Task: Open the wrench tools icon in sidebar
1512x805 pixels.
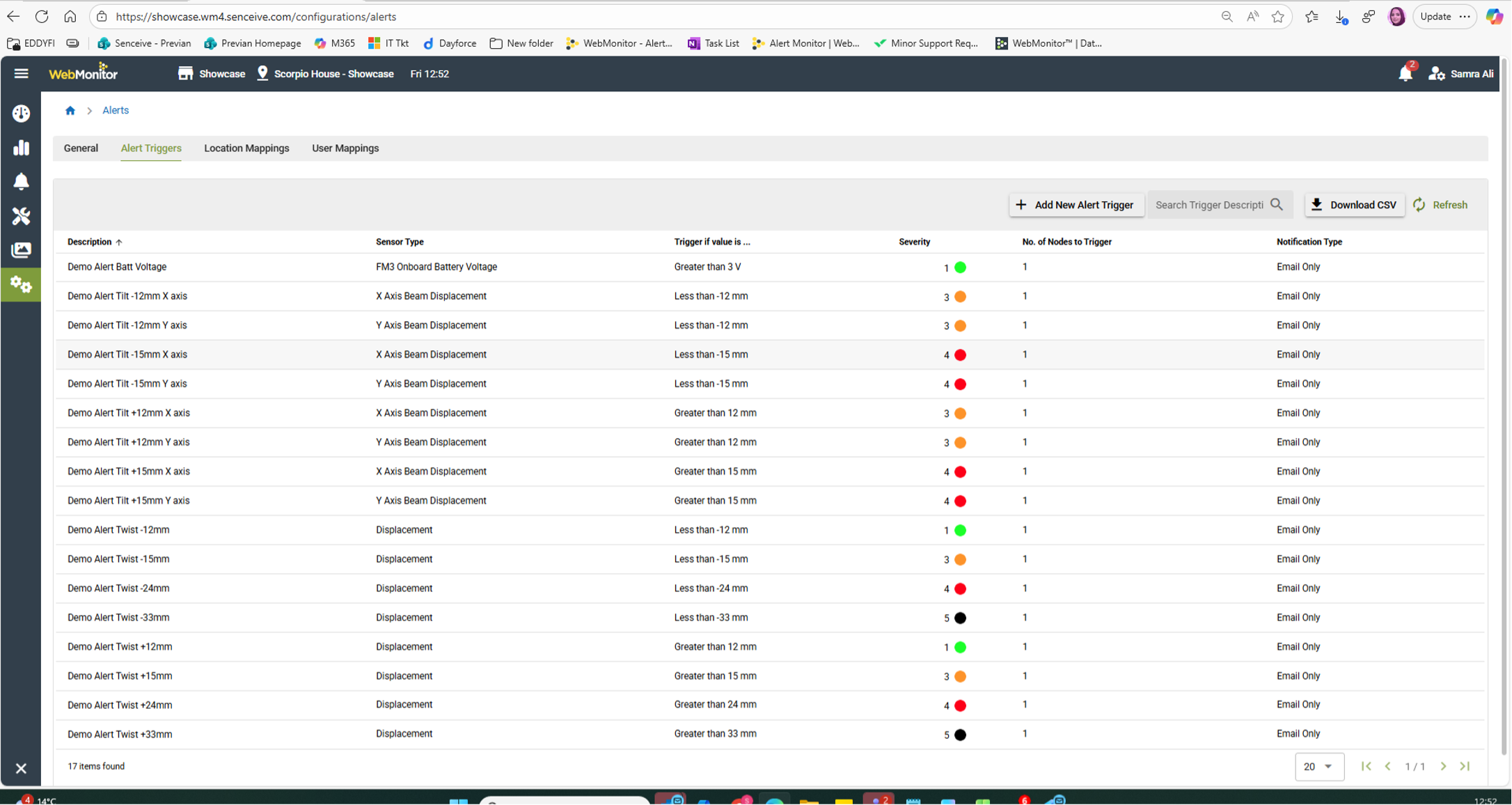Action: click(21, 216)
